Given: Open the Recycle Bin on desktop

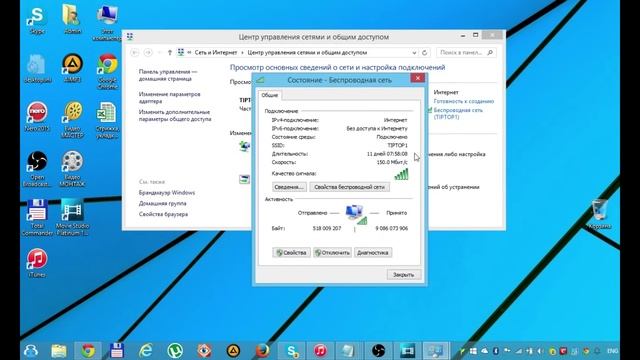Looking at the screenshot, I should click(x=600, y=213).
